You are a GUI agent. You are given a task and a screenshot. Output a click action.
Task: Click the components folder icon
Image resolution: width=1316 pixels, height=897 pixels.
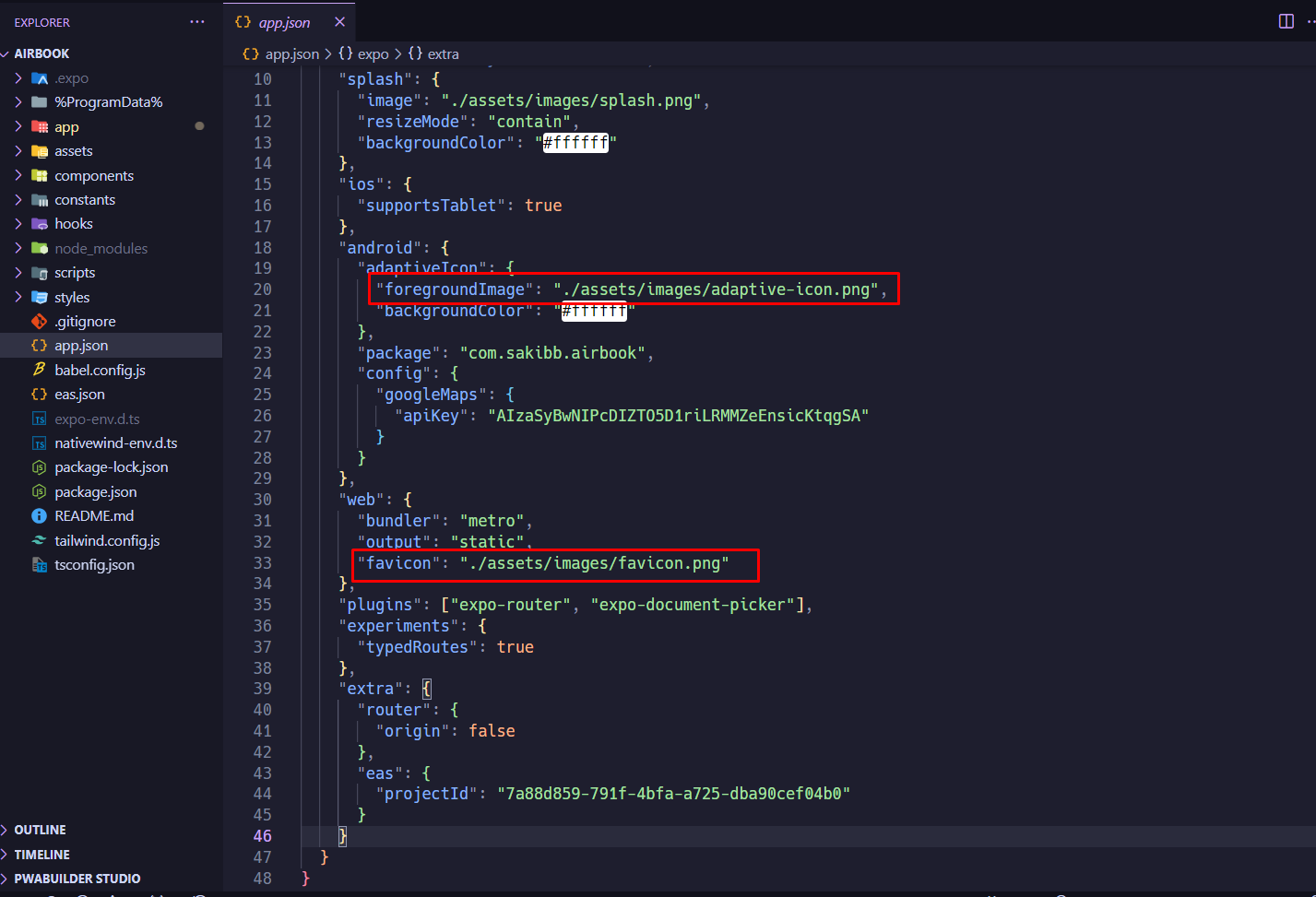40,176
